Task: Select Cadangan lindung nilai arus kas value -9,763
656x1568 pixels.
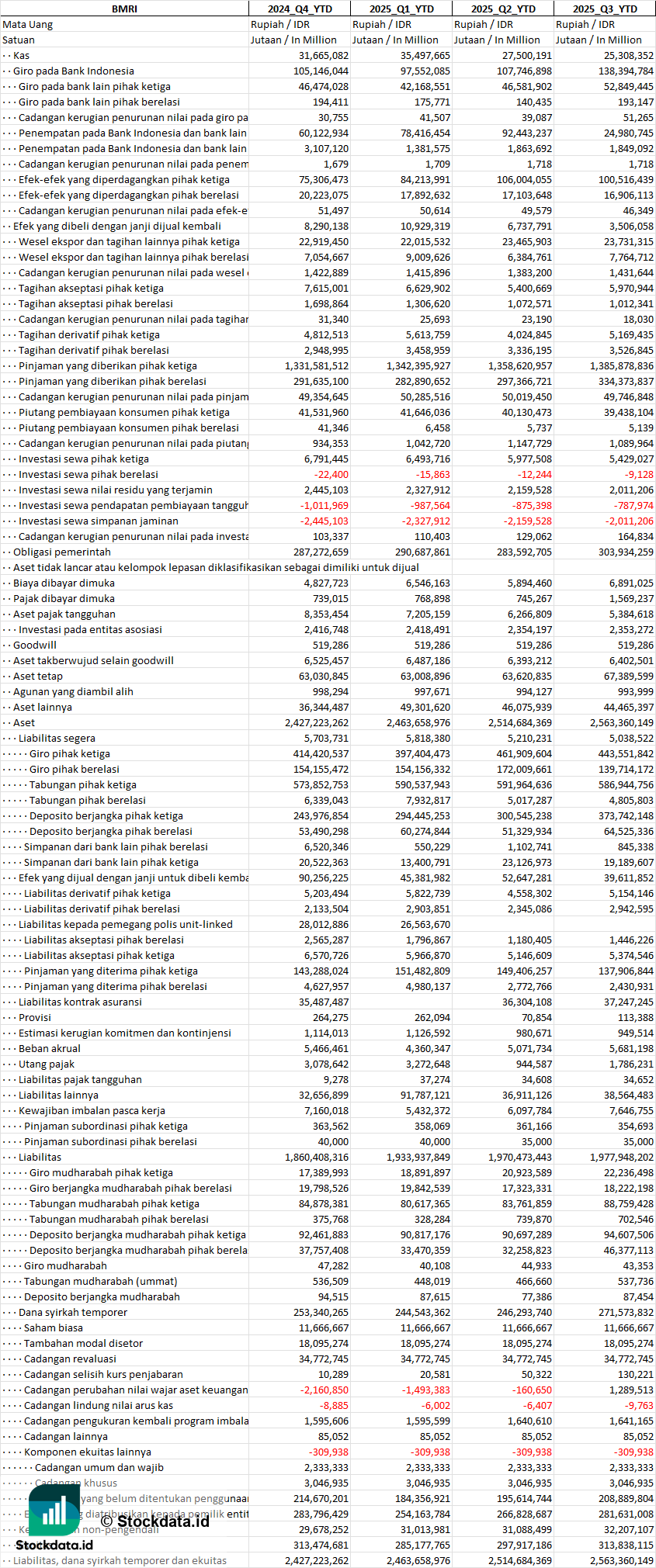Action: pyautogui.click(x=640, y=1405)
